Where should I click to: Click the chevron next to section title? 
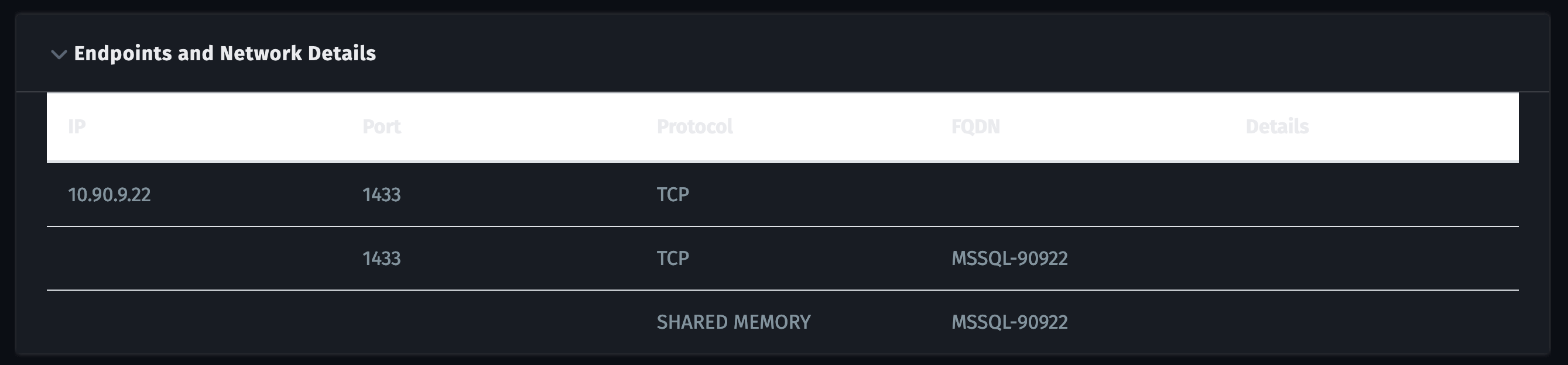(58, 55)
